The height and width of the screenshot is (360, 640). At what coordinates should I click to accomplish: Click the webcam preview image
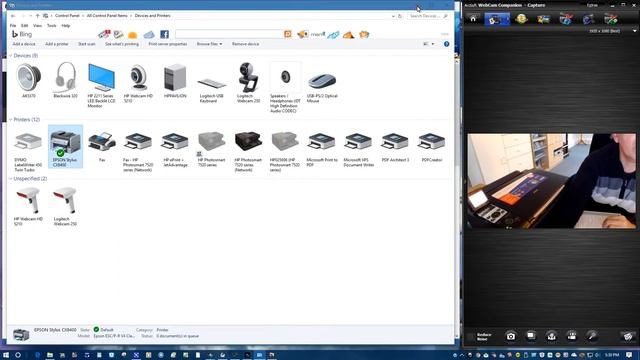coord(551,181)
